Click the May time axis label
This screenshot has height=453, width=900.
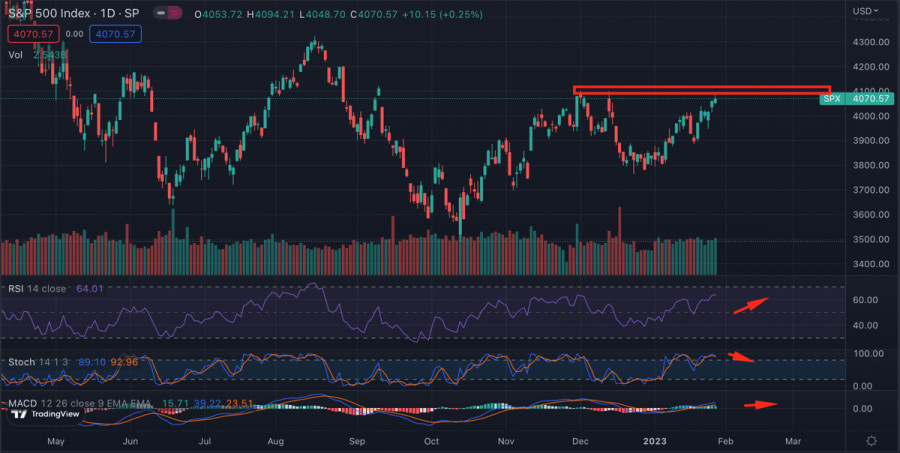(x=56, y=441)
